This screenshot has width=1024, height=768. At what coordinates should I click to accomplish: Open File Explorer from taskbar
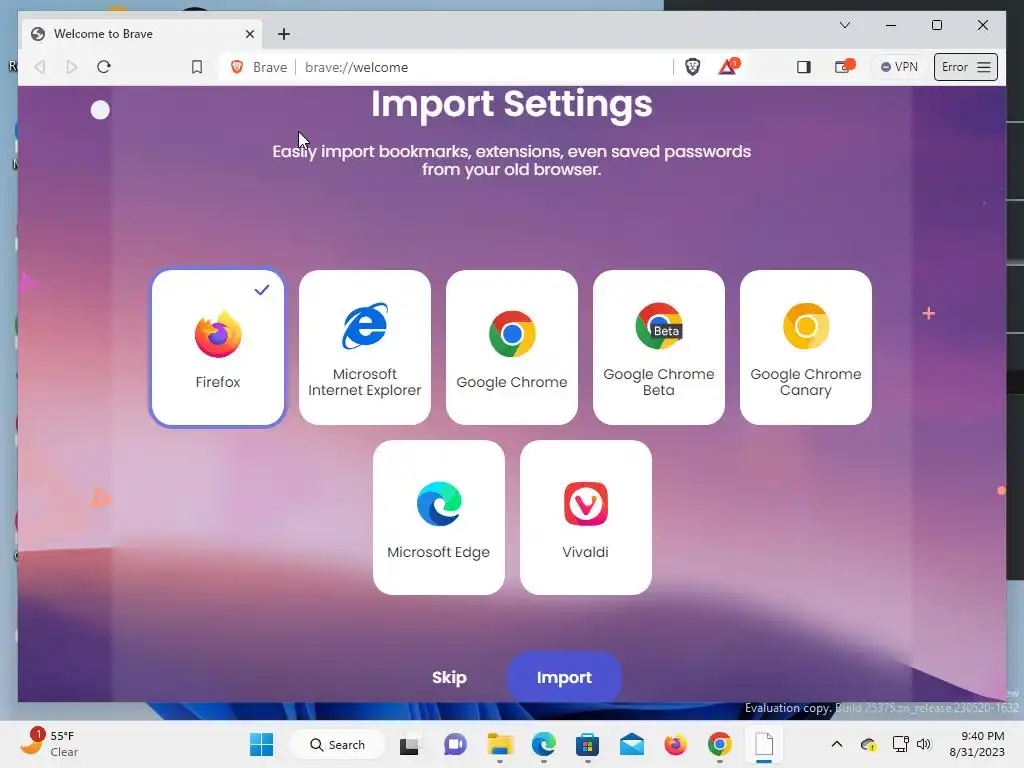(500, 744)
